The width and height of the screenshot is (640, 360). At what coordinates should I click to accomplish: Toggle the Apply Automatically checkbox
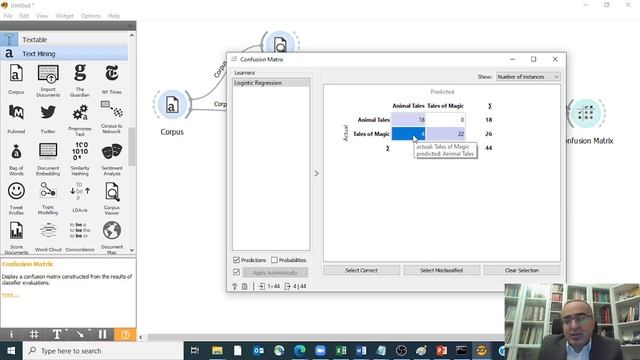pos(236,272)
